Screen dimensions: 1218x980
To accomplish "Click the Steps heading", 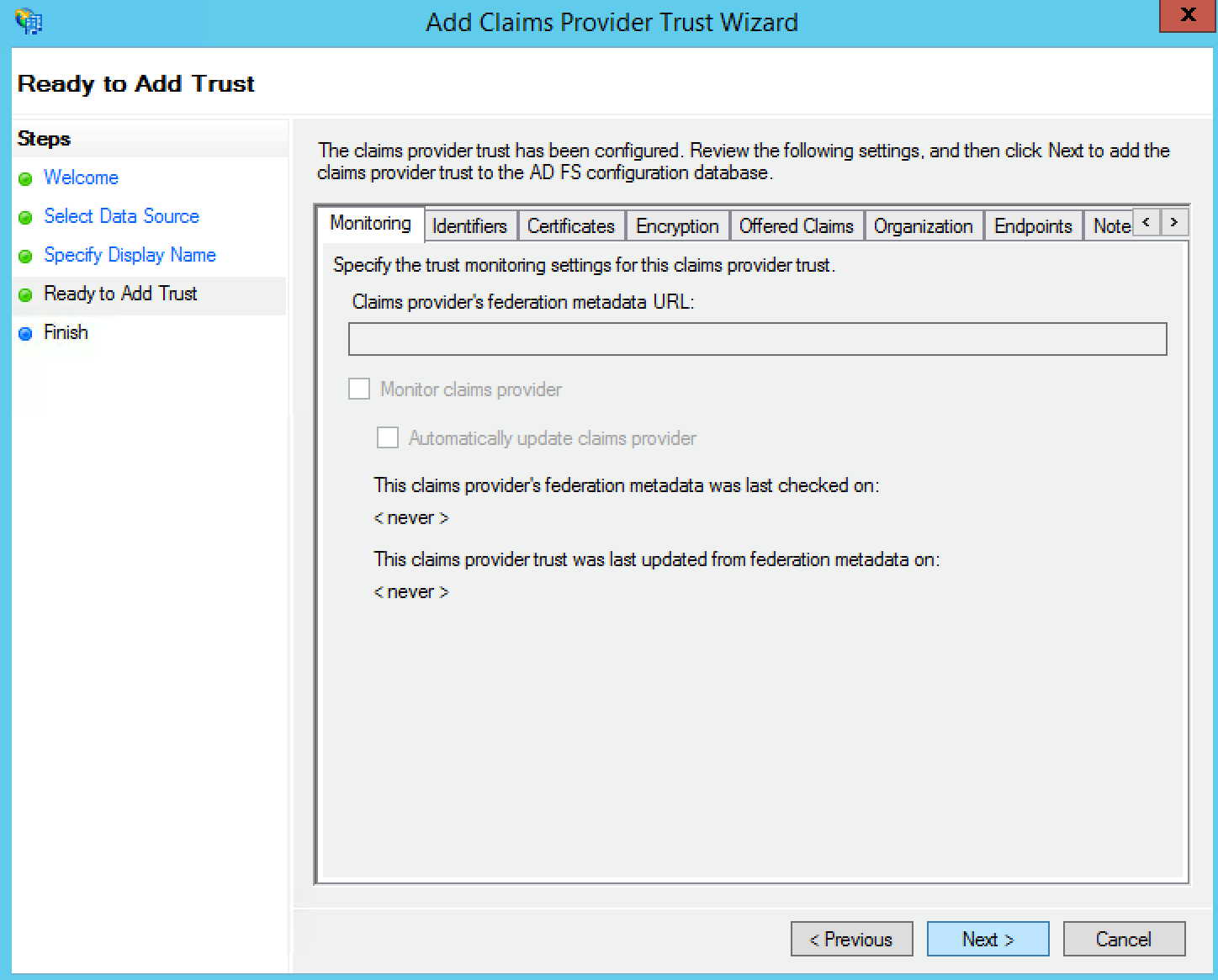I will click(44, 139).
